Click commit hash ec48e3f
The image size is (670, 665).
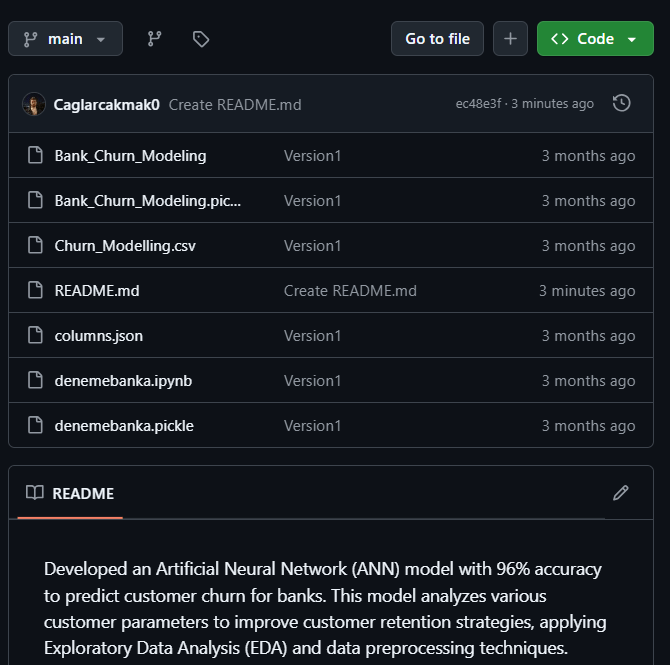click(479, 104)
